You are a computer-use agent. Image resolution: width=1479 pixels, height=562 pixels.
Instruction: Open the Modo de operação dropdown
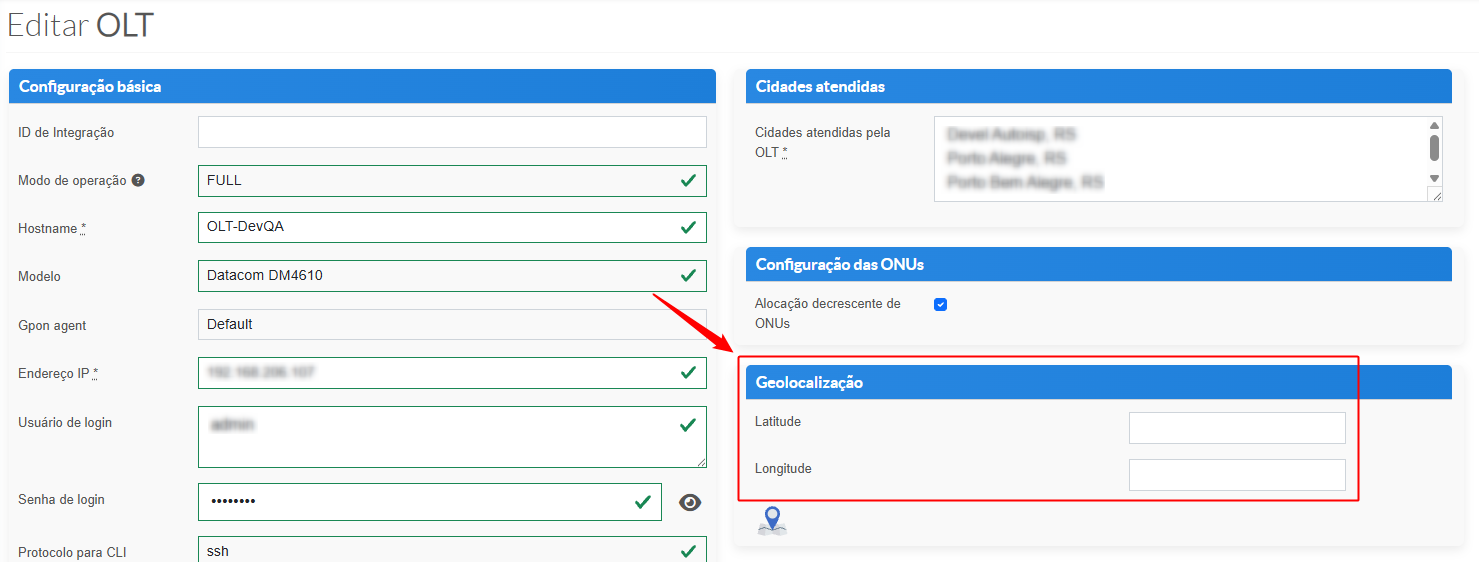click(x=452, y=181)
